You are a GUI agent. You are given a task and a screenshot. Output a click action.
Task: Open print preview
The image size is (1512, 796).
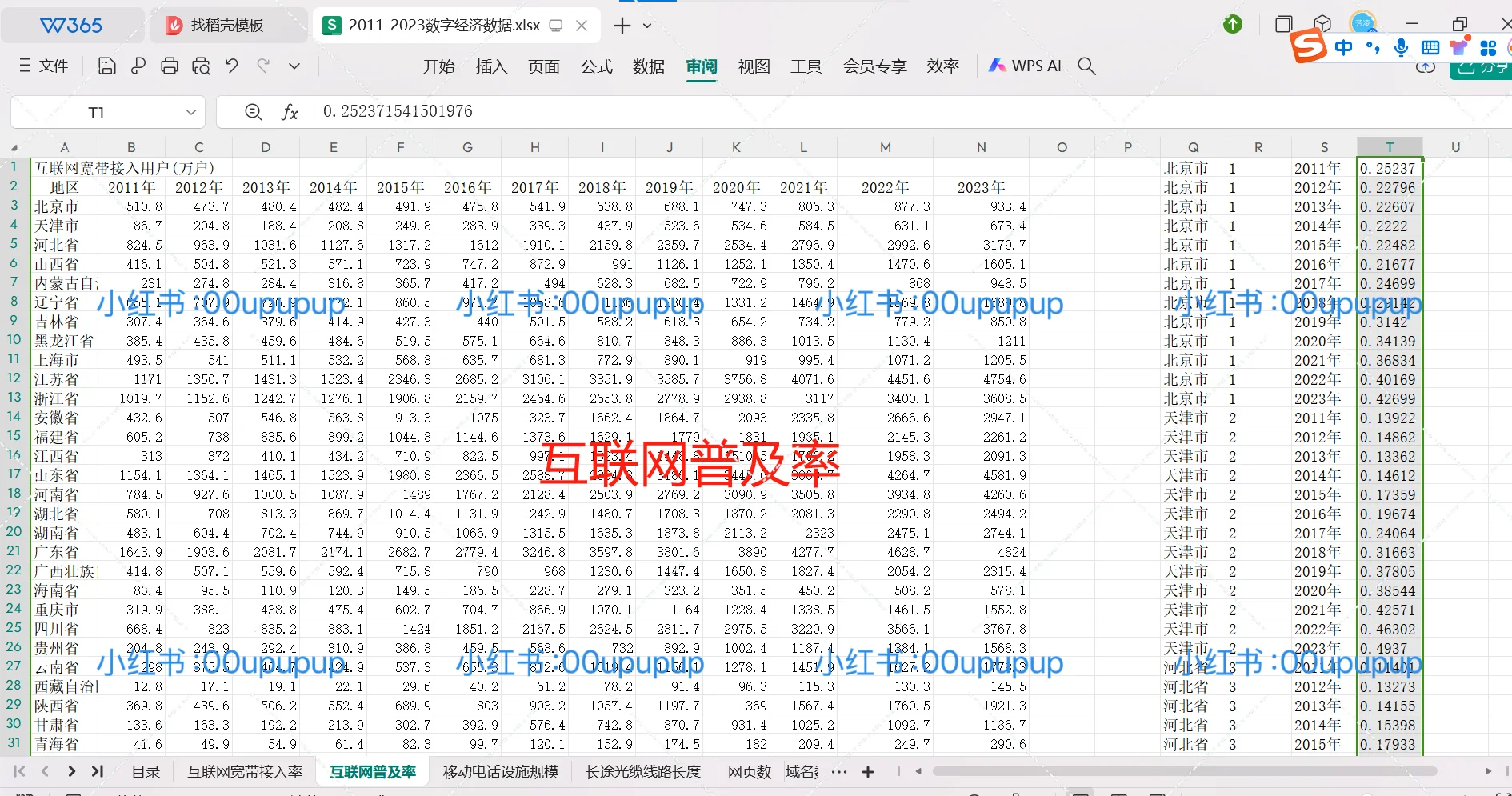click(x=201, y=66)
